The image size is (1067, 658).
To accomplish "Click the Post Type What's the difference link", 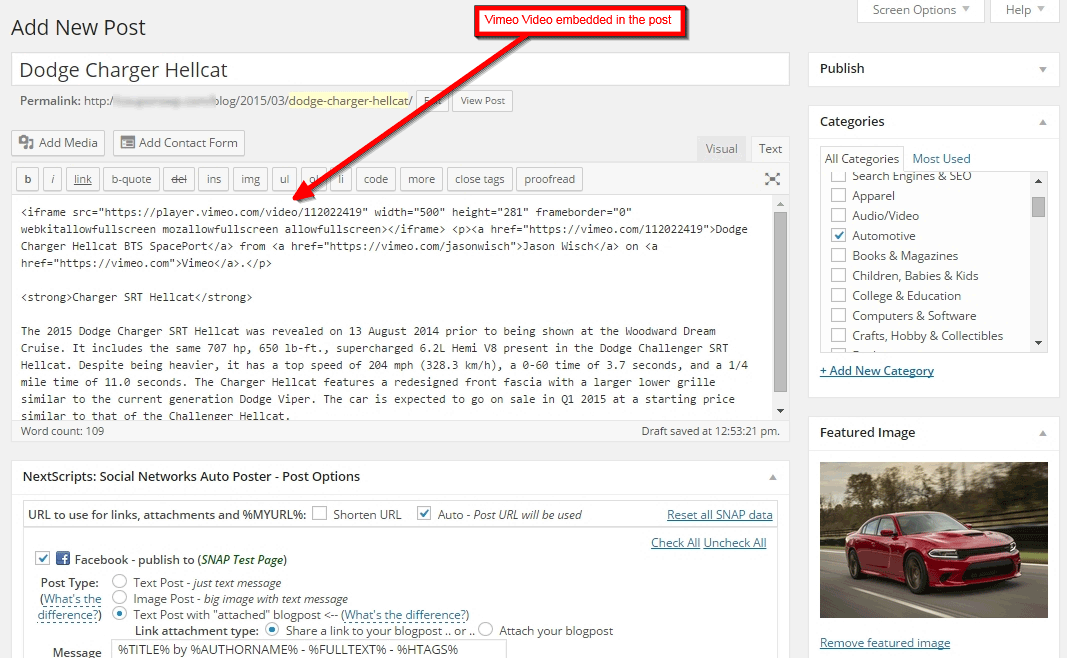I will point(71,607).
